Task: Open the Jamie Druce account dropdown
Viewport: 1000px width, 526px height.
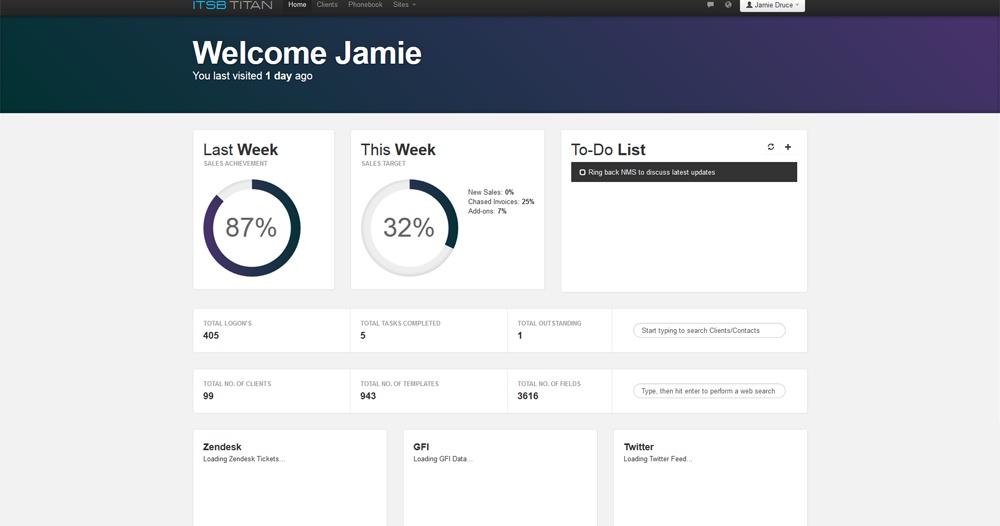Action: point(773,5)
